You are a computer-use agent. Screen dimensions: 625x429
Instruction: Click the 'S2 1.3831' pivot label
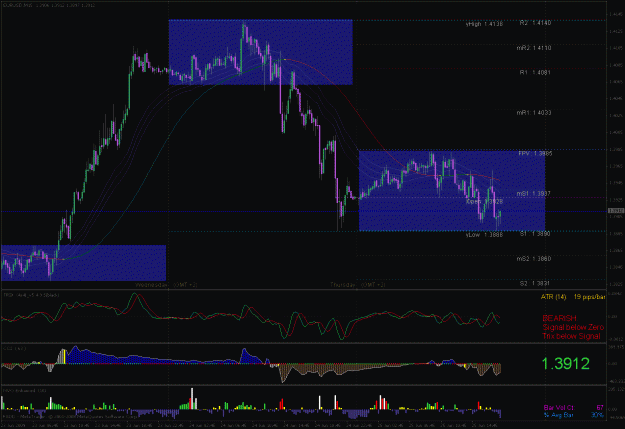[x=535, y=283]
